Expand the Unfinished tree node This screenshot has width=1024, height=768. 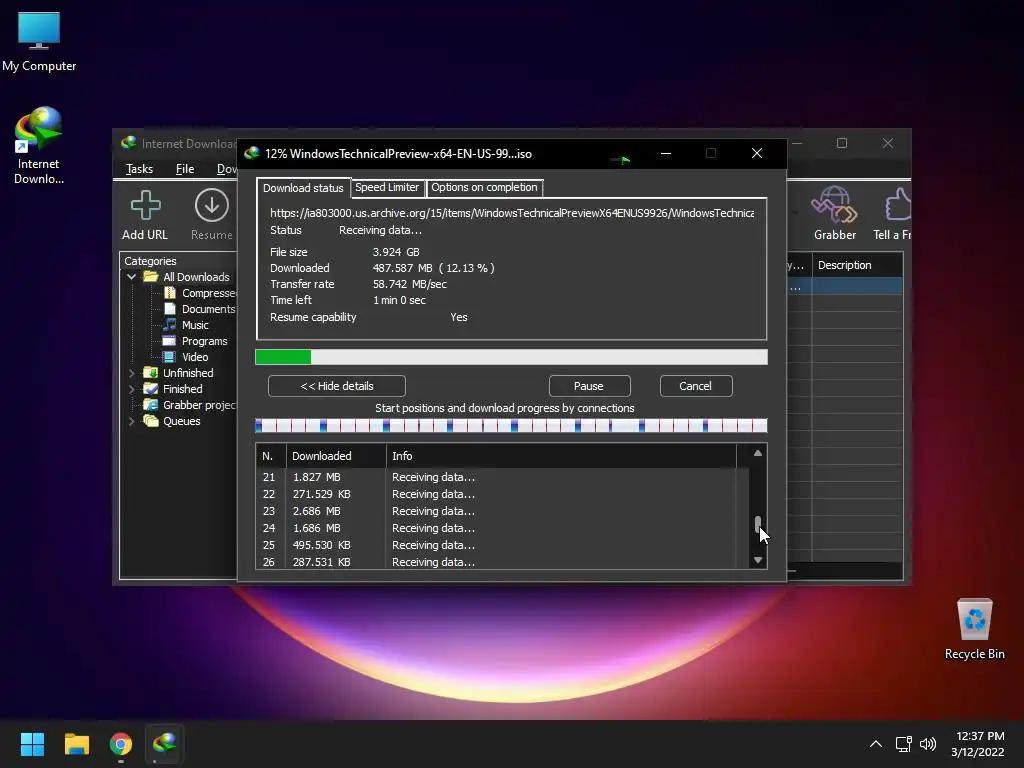[131, 373]
